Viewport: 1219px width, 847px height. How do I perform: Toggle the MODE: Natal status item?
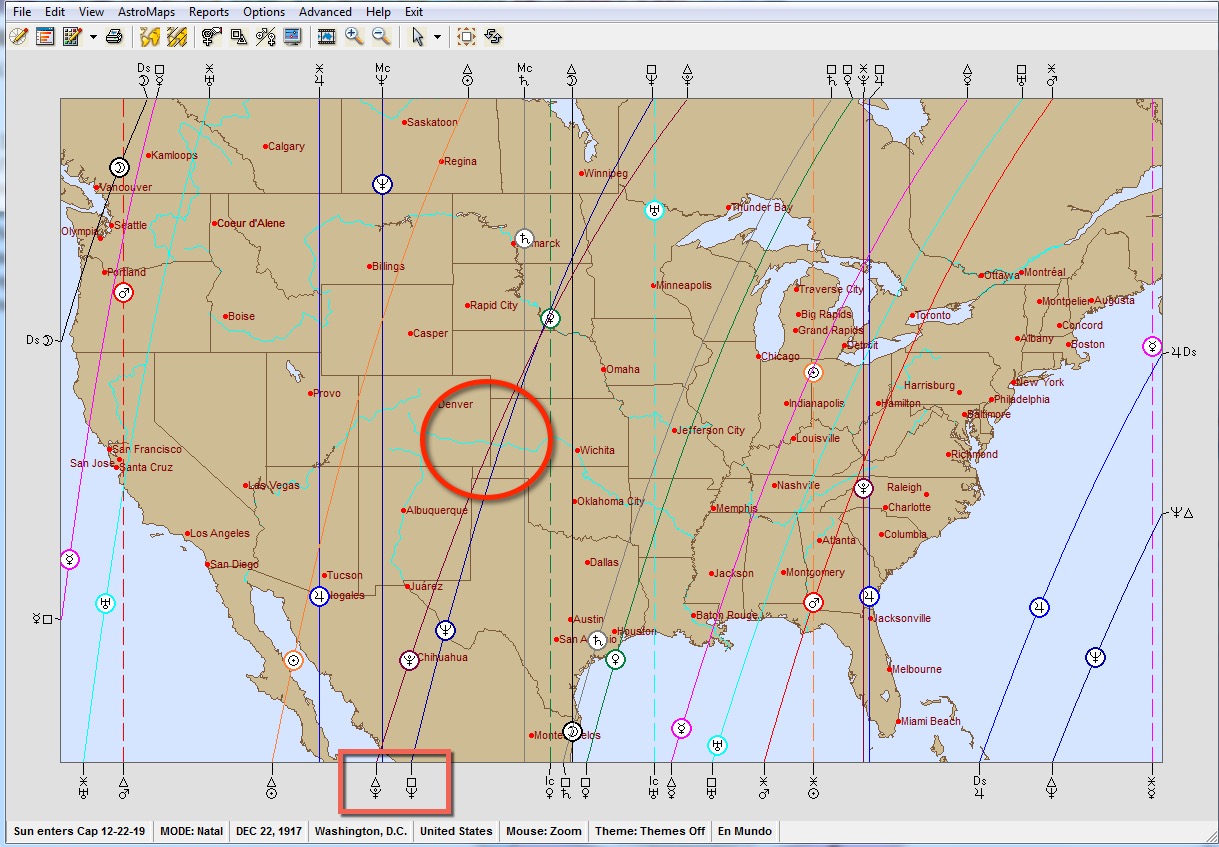pos(192,831)
